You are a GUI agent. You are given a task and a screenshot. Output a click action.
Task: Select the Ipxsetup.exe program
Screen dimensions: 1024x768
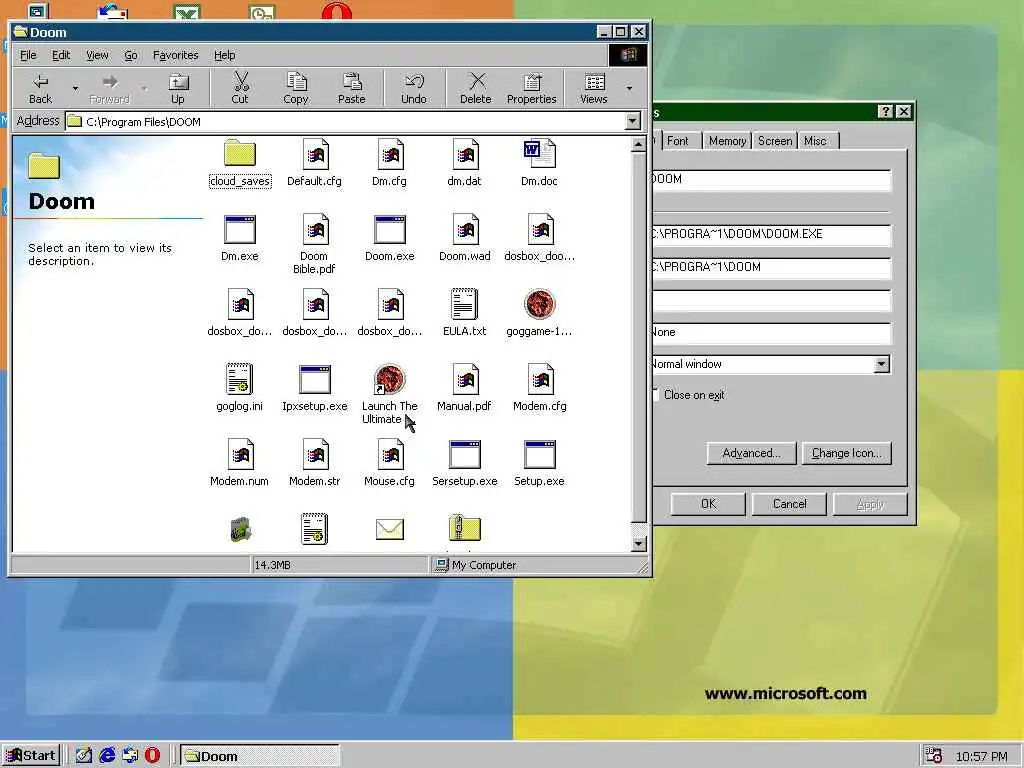coord(315,387)
